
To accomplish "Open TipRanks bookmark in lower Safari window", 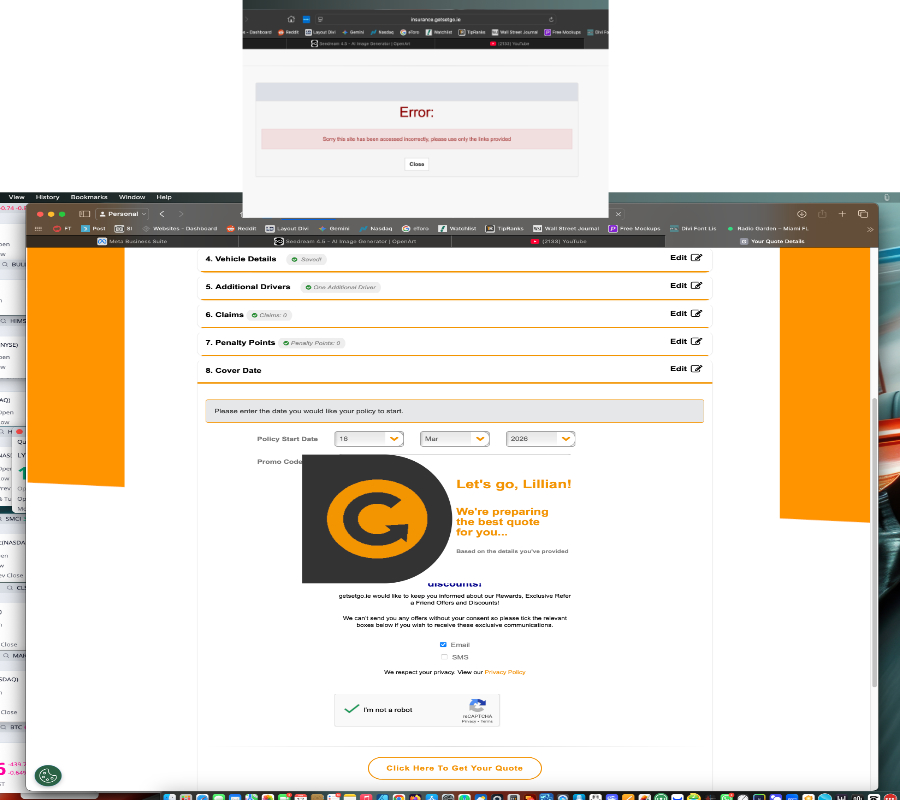I will (505, 228).
